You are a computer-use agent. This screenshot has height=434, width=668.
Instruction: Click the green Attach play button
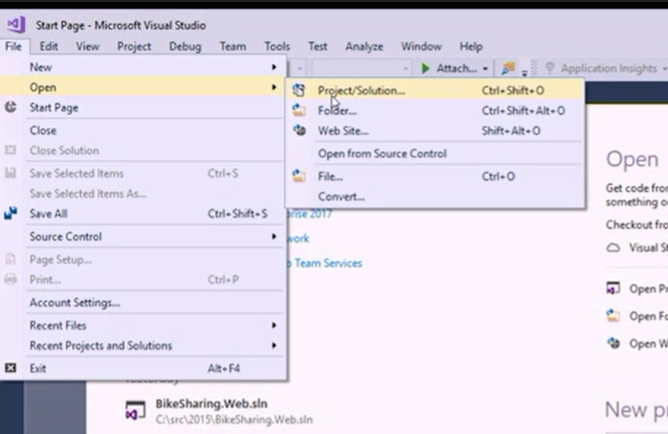[x=426, y=68]
